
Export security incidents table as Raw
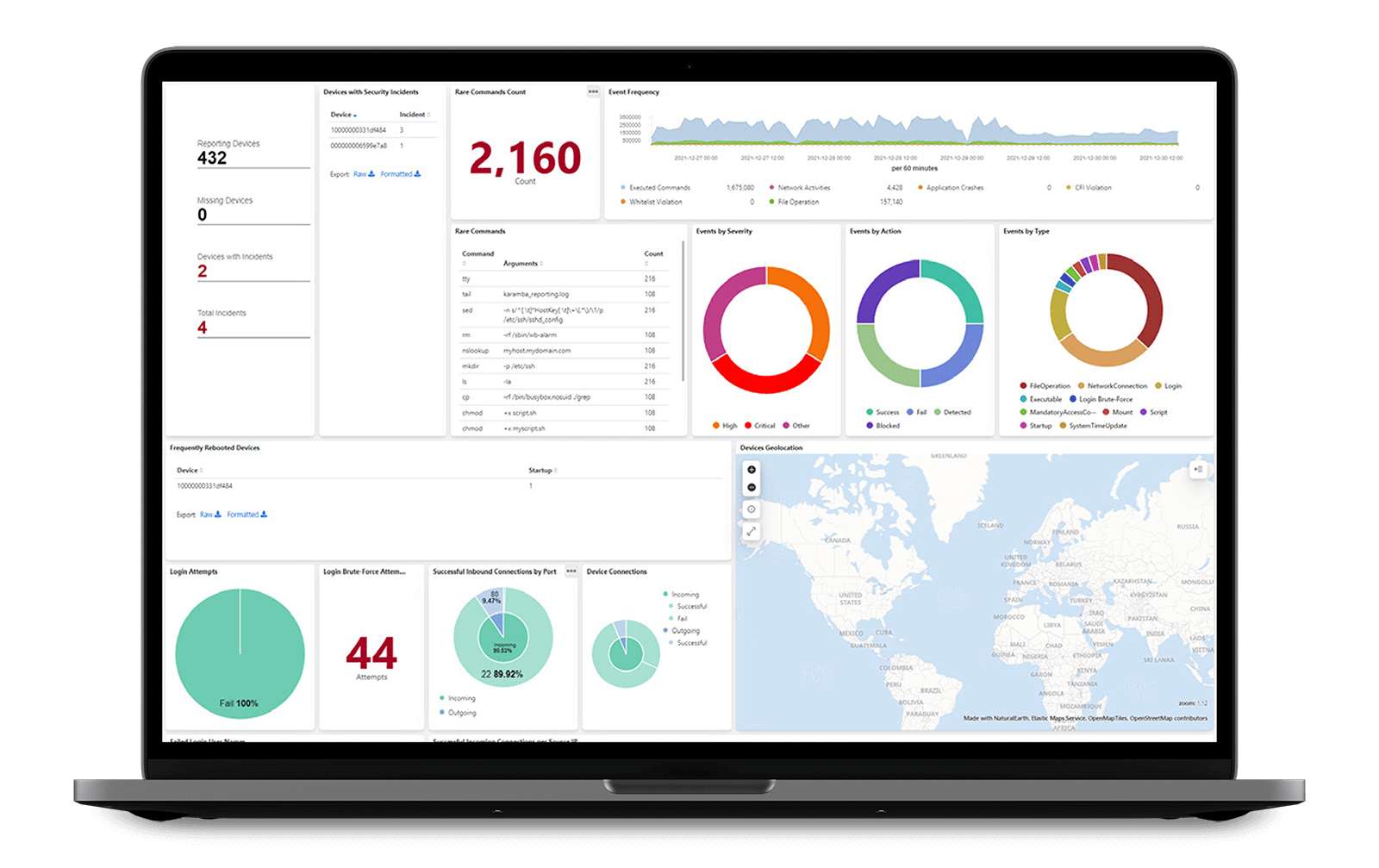click(x=364, y=174)
